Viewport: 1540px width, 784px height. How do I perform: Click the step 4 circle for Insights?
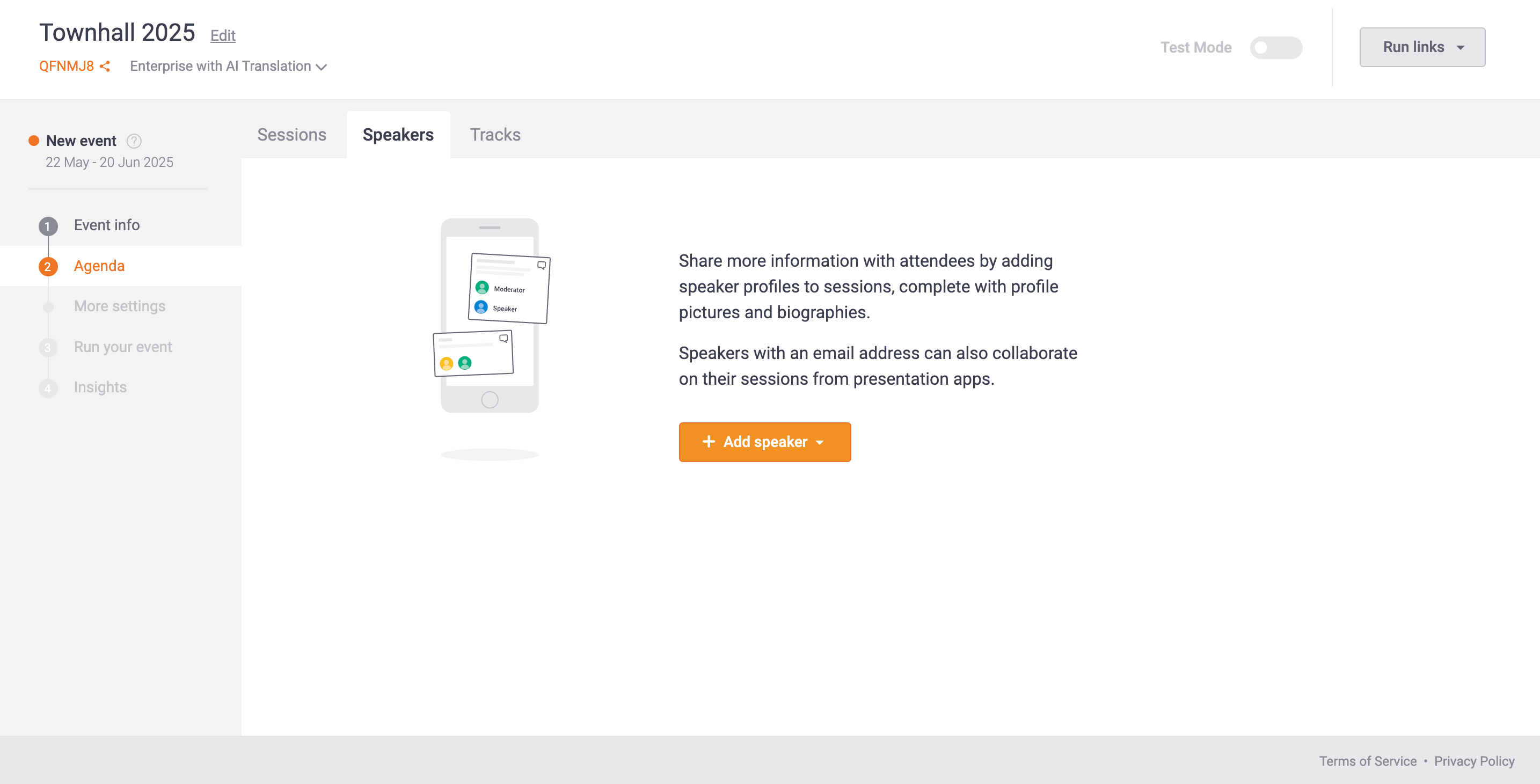48,389
